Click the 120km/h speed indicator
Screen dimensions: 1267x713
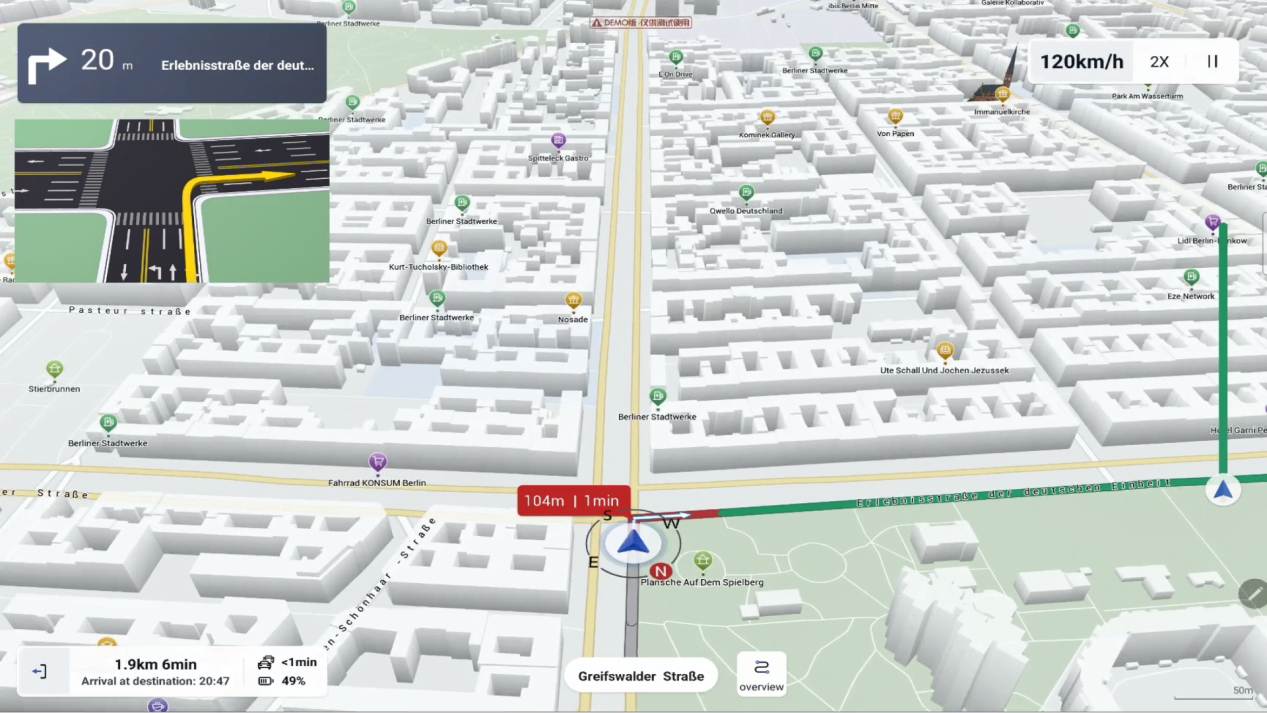pyautogui.click(x=1081, y=62)
